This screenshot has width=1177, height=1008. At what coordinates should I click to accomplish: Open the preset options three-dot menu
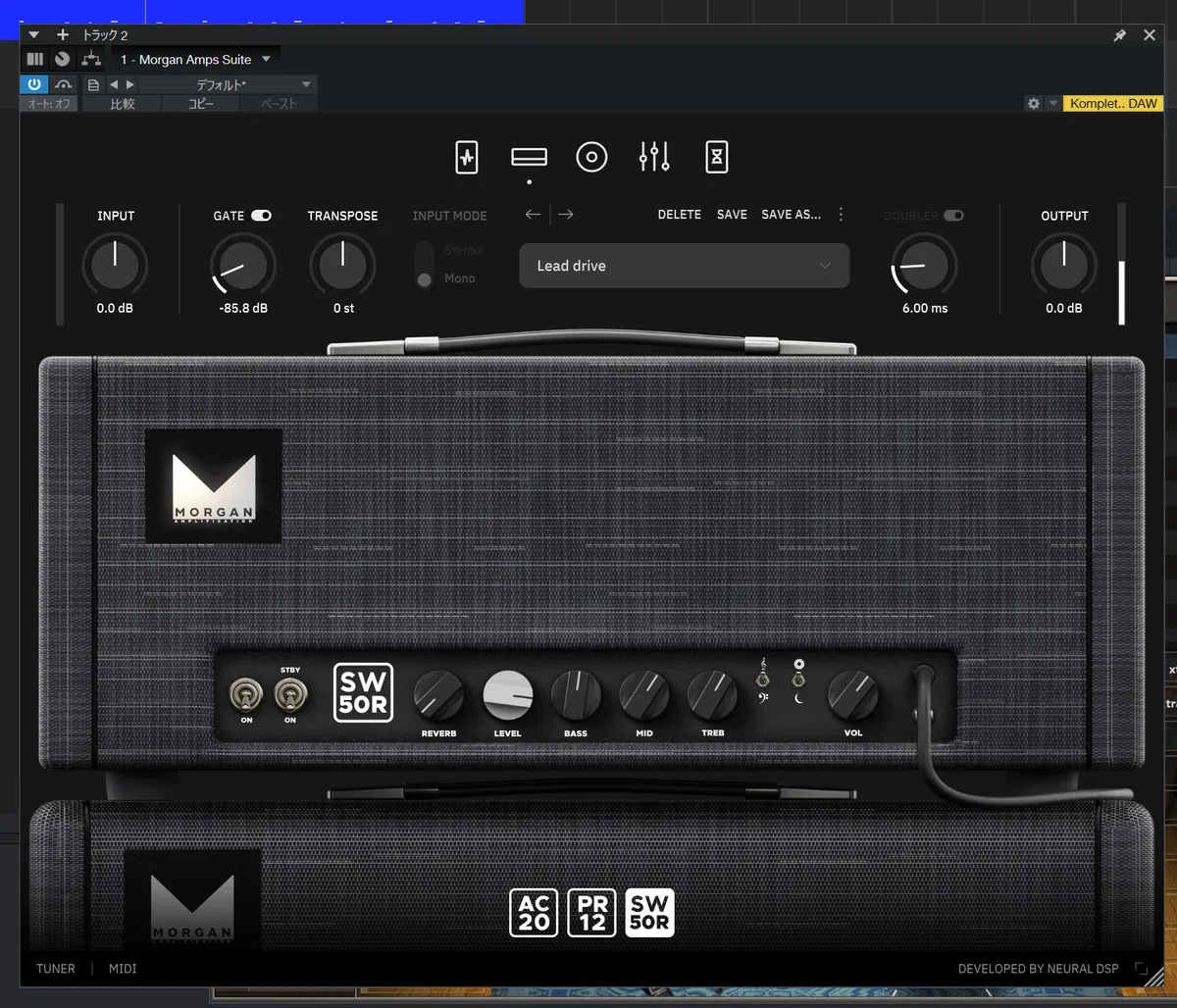841,215
